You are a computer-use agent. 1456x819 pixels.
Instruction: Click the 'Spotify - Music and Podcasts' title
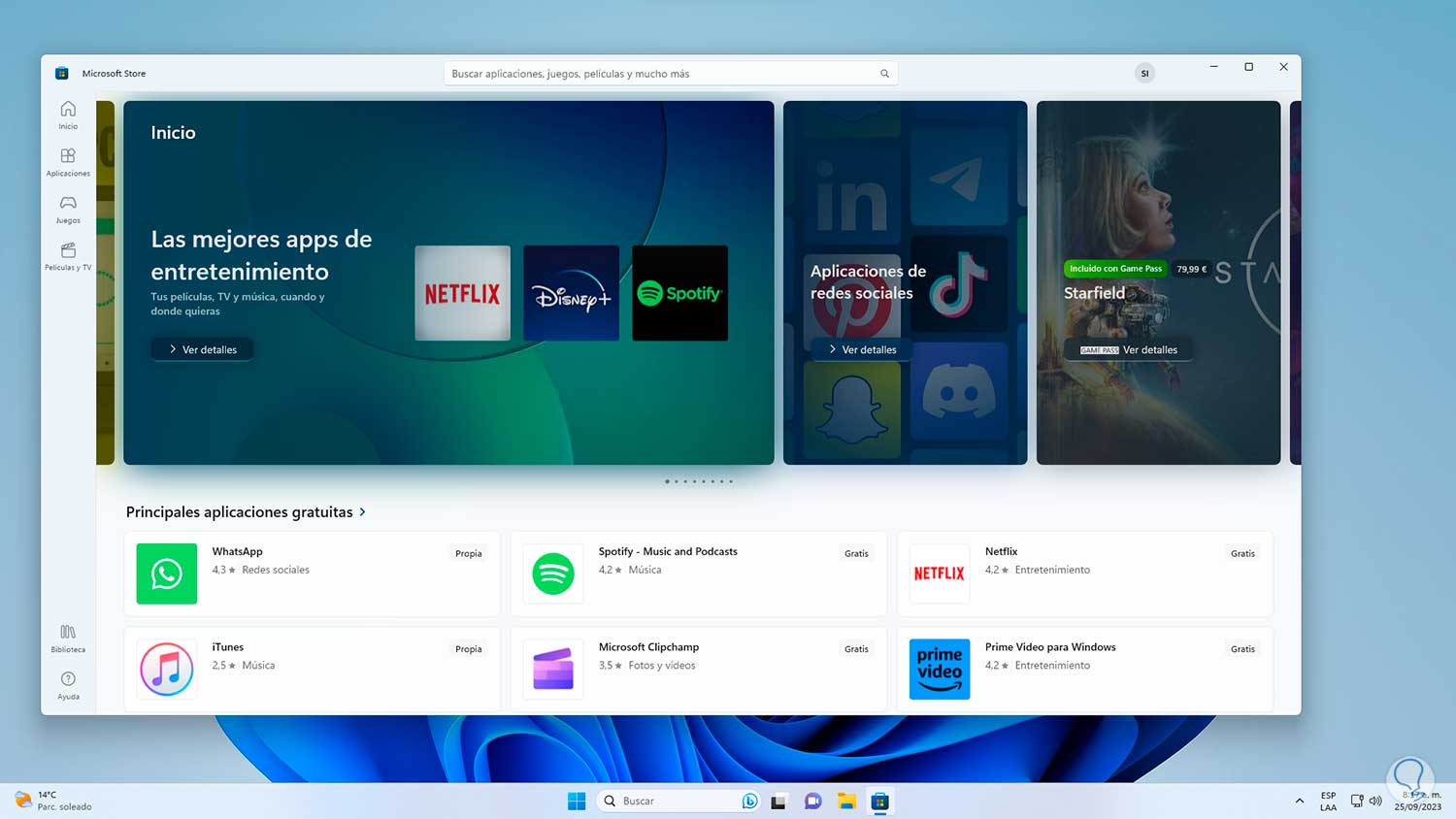click(668, 551)
